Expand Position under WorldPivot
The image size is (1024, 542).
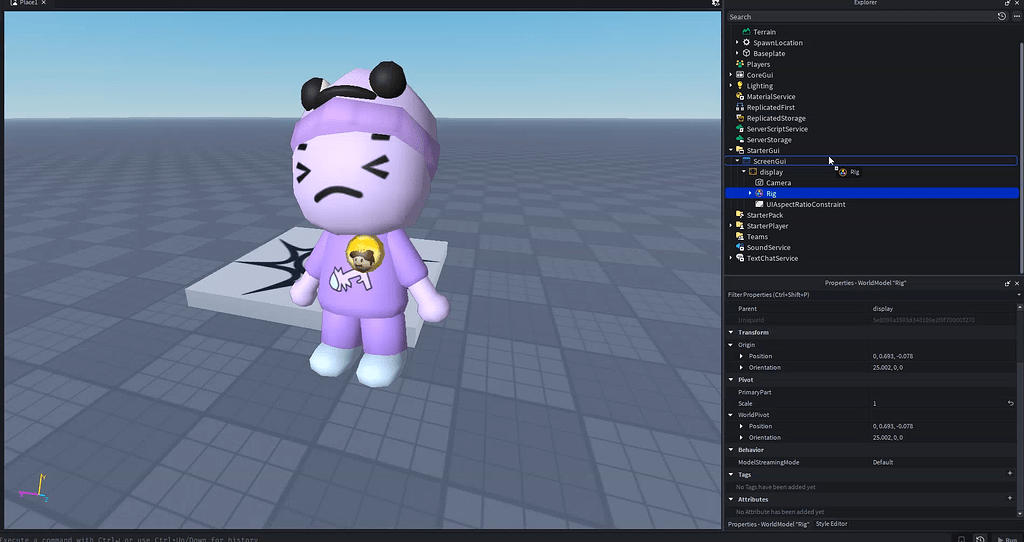(x=741, y=426)
